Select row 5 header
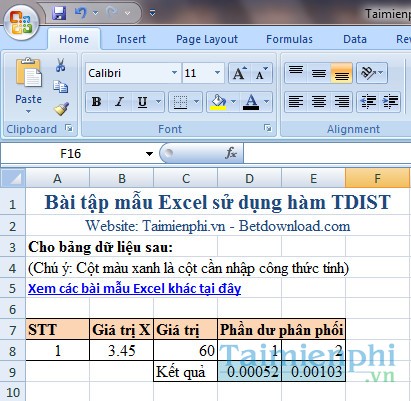 pyautogui.click(x=13, y=289)
